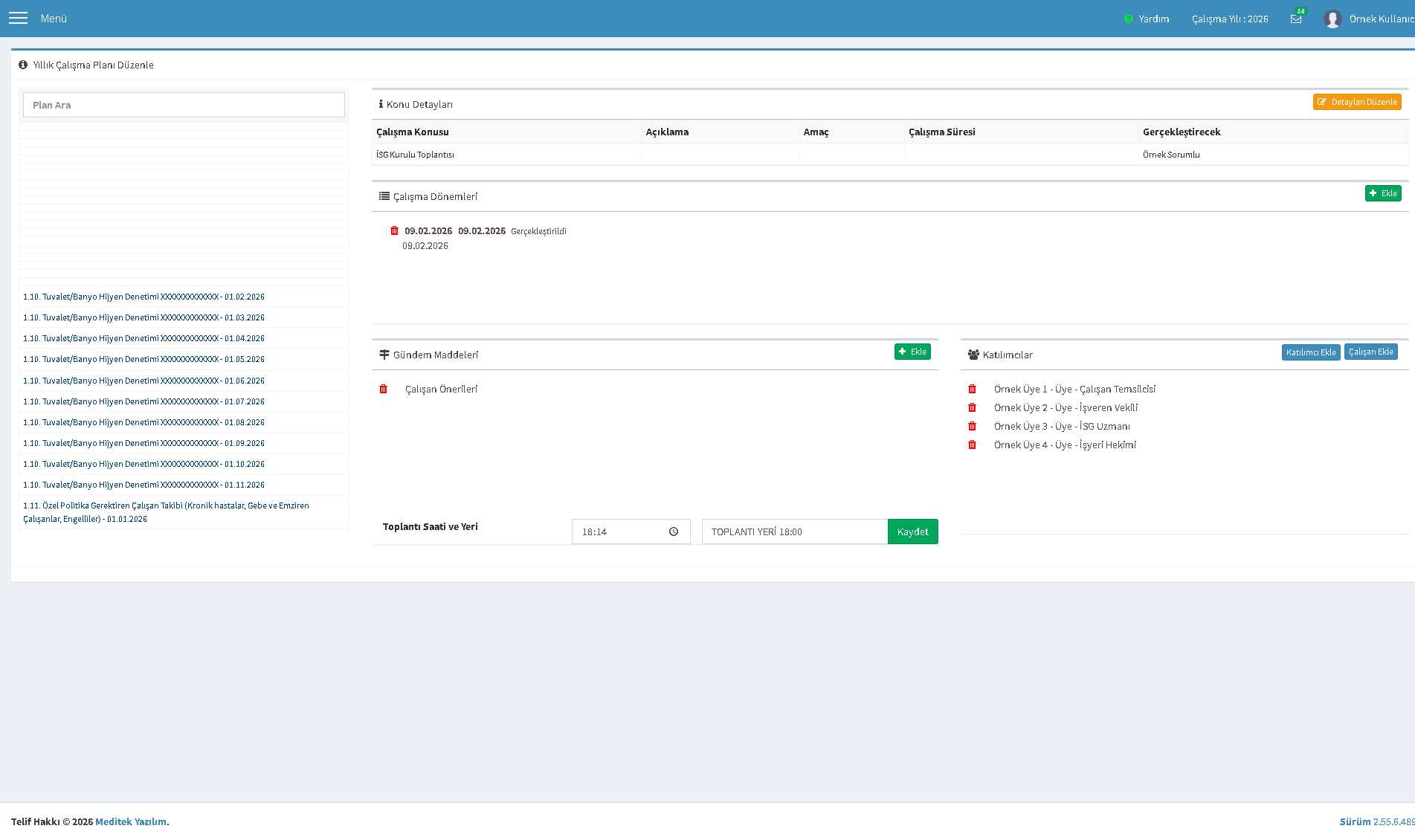This screenshot has width=1415, height=840.
Task: Remove participant Örnek Üye 4
Action: [x=972, y=445]
